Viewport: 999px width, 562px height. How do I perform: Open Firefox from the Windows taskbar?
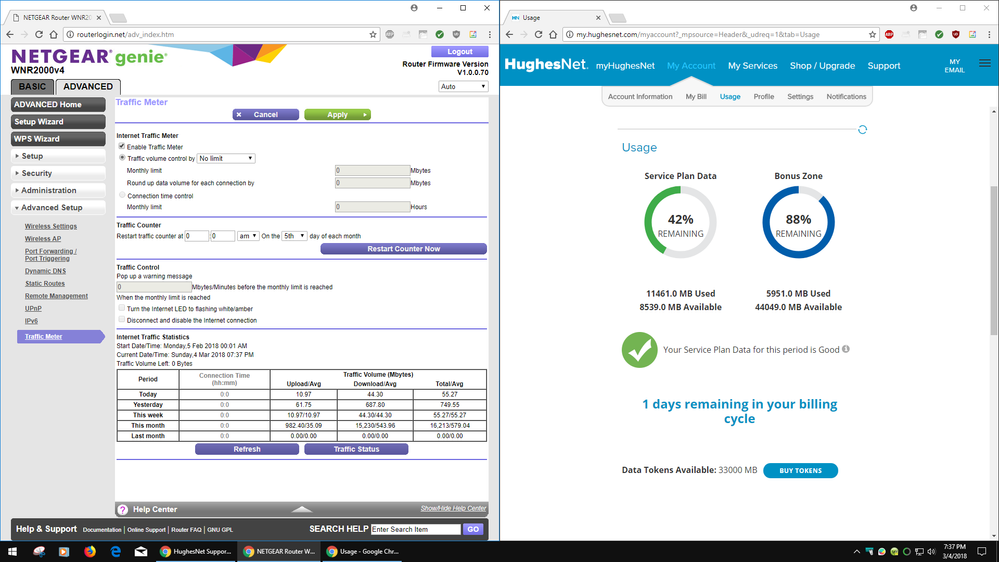click(x=90, y=551)
